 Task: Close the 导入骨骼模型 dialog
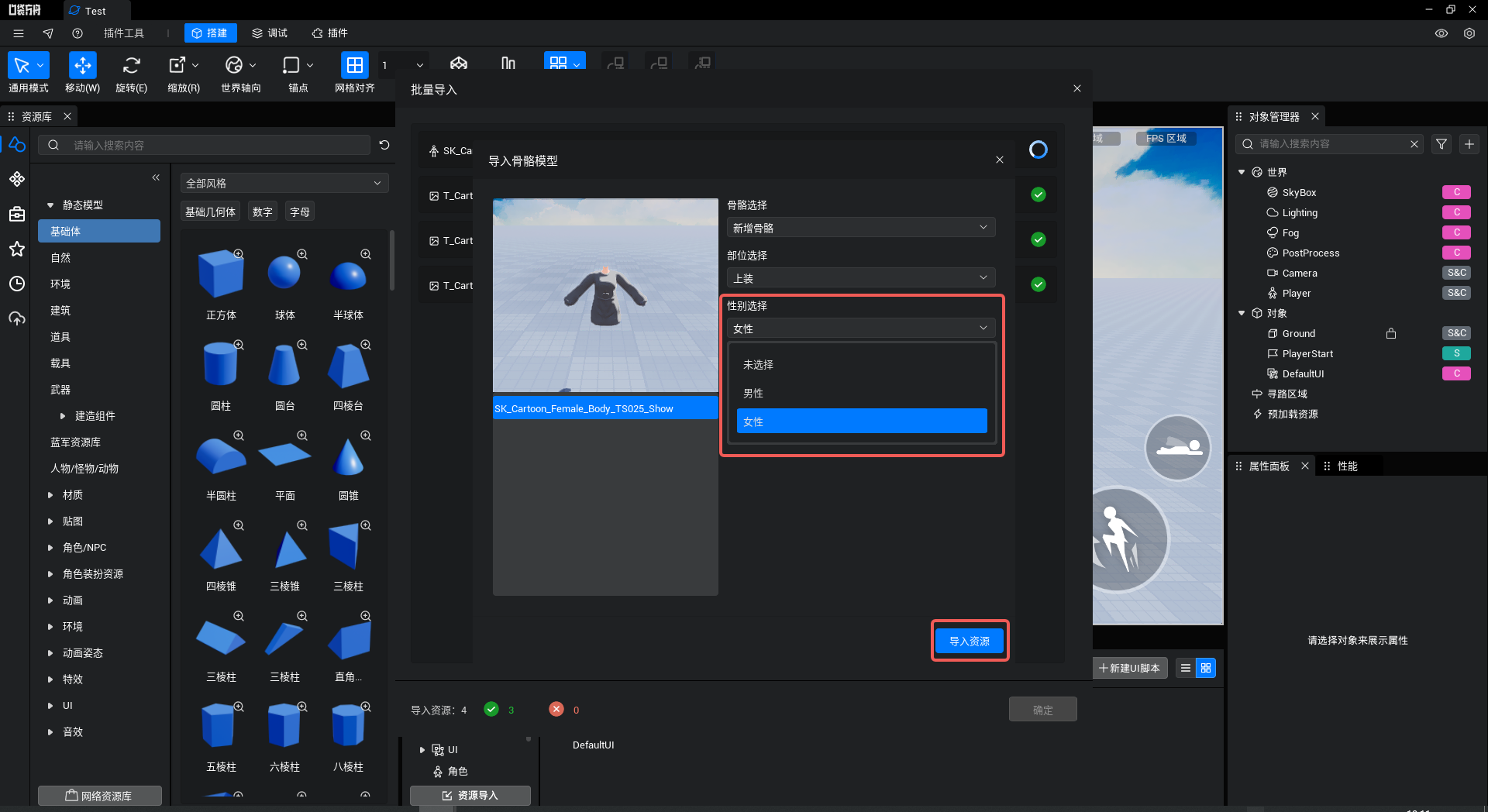(x=1000, y=160)
